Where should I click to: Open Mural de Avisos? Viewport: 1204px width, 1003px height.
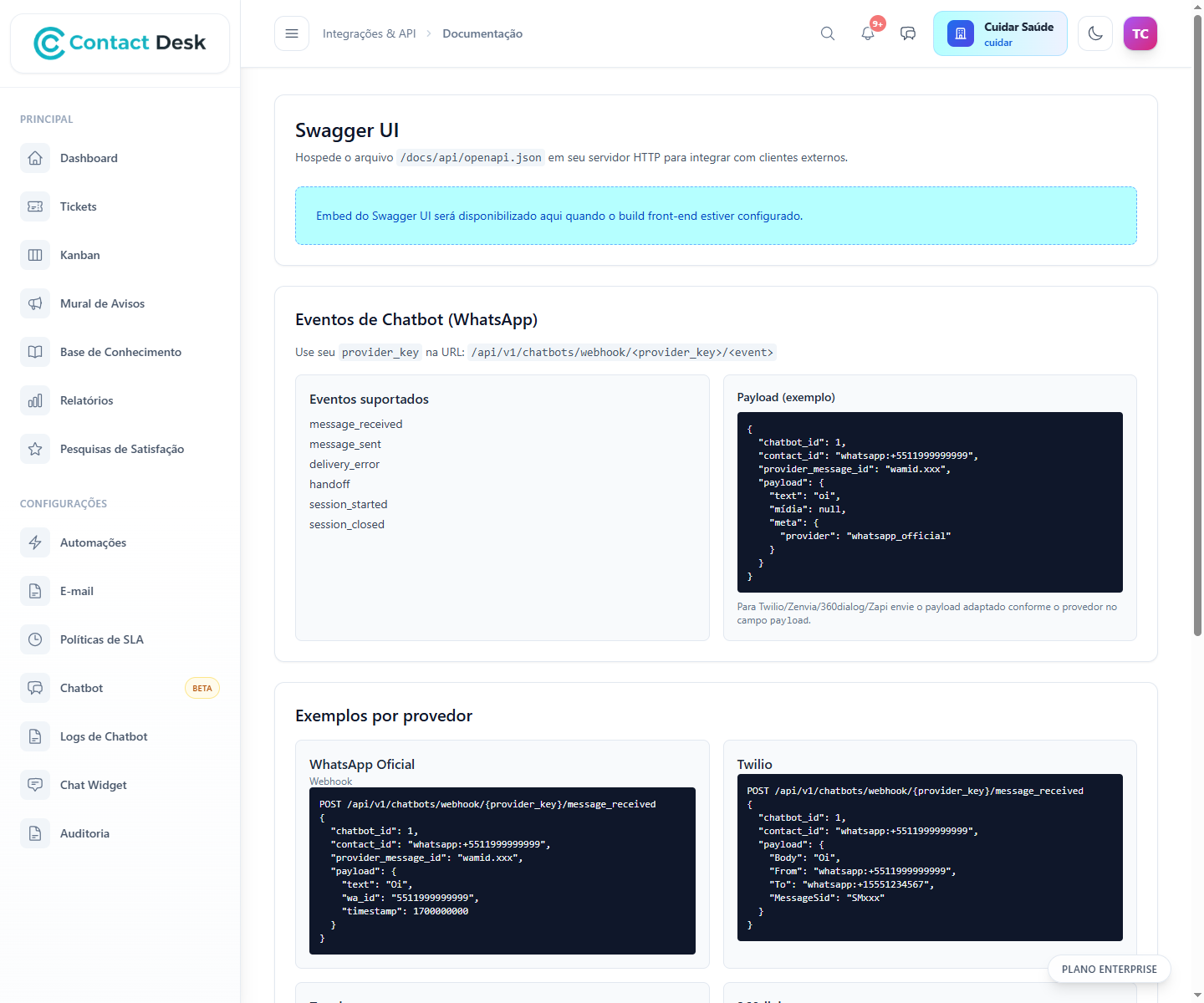(x=102, y=303)
